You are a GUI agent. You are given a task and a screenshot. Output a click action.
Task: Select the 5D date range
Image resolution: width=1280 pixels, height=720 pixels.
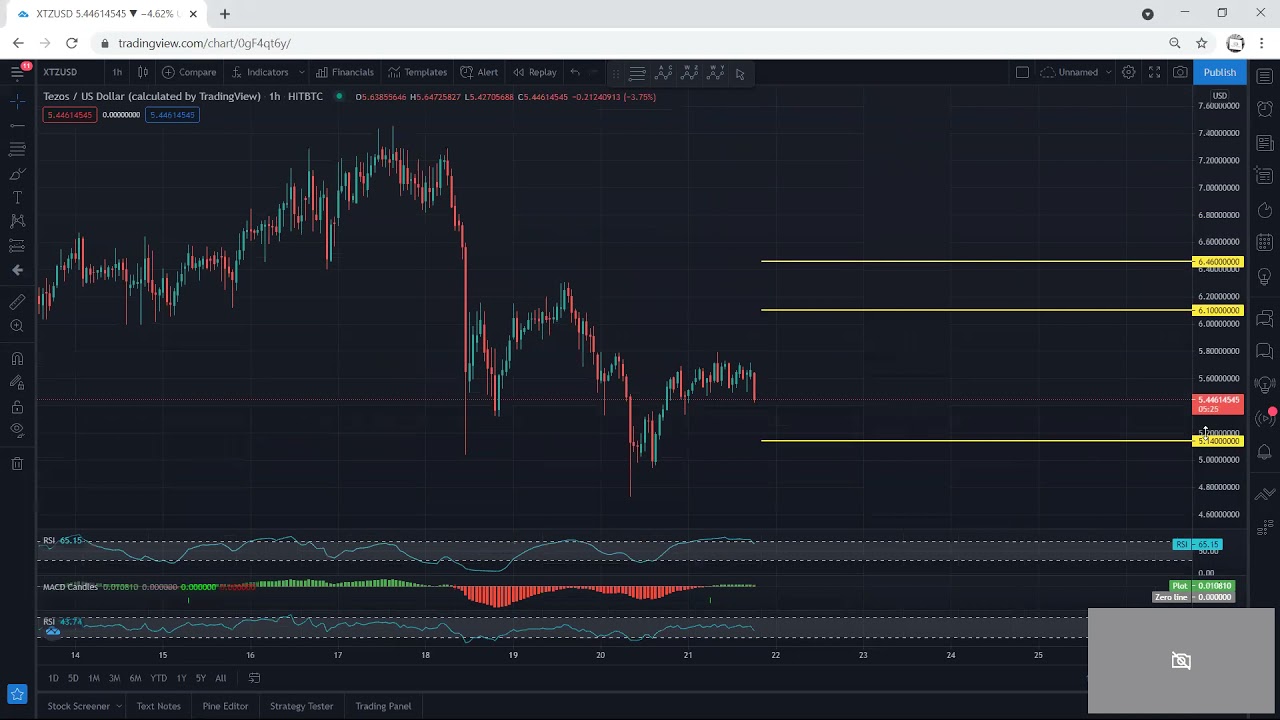(x=73, y=678)
